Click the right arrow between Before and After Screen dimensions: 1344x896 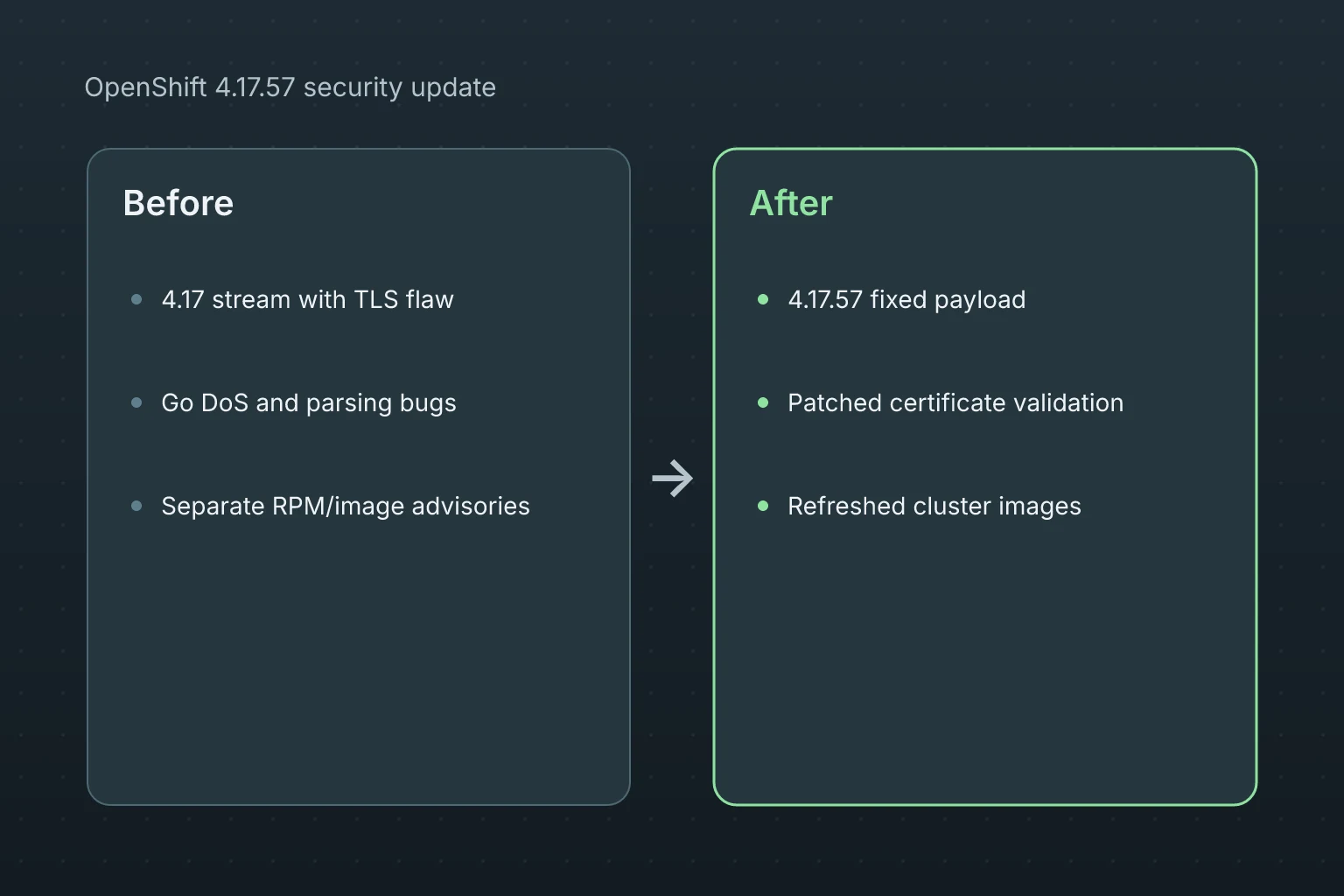click(x=672, y=478)
